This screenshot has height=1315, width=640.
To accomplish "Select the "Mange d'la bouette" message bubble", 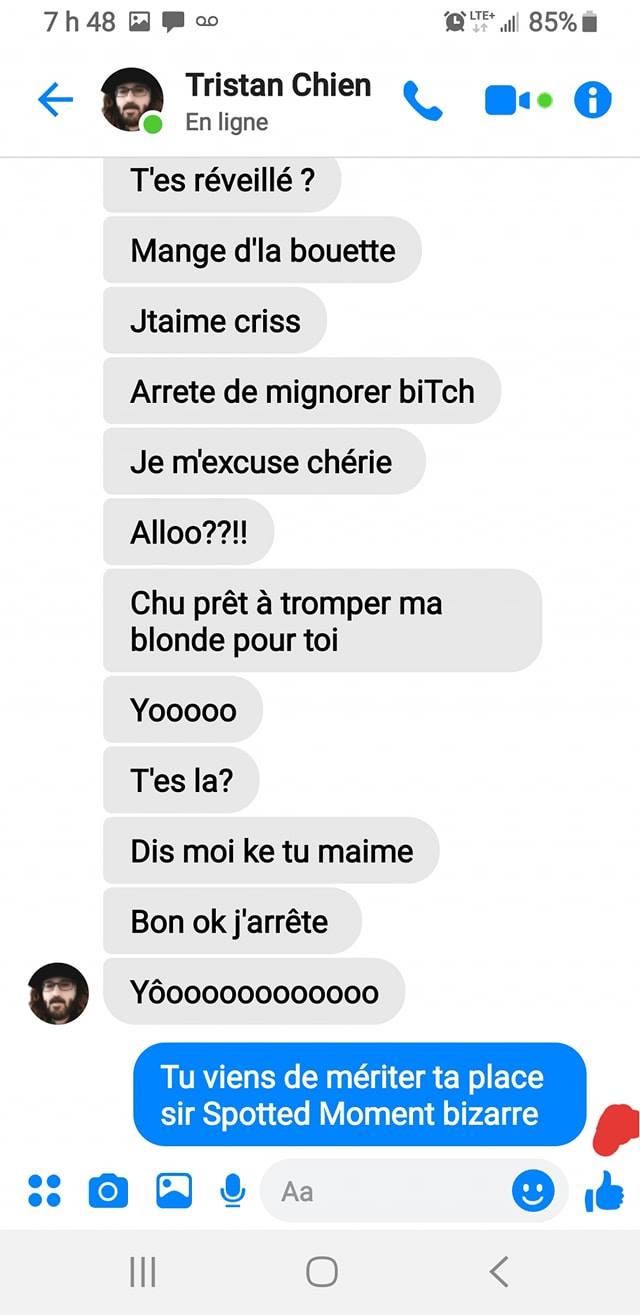I will (x=262, y=250).
